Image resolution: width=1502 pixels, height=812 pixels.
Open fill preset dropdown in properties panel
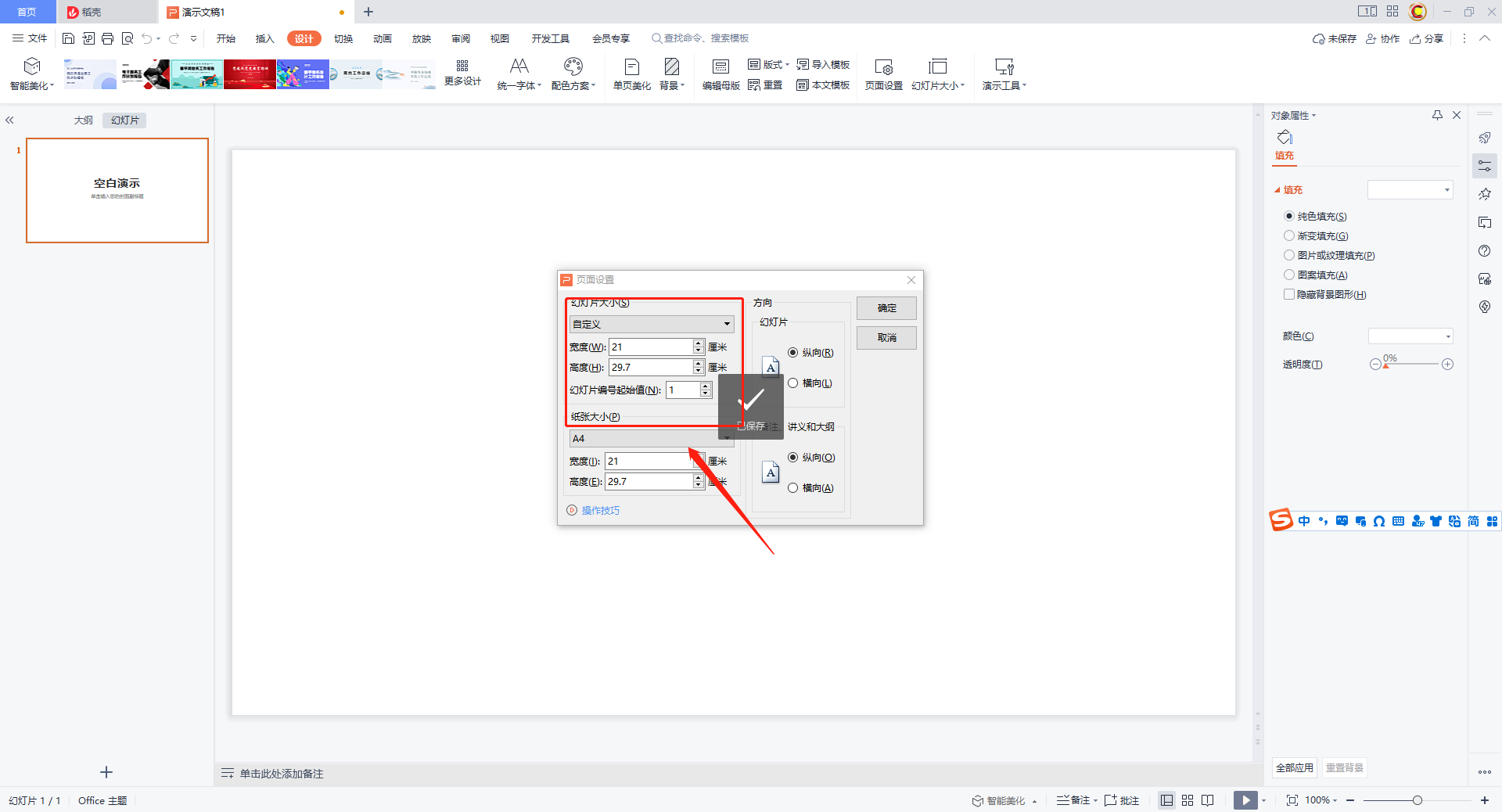(1410, 190)
